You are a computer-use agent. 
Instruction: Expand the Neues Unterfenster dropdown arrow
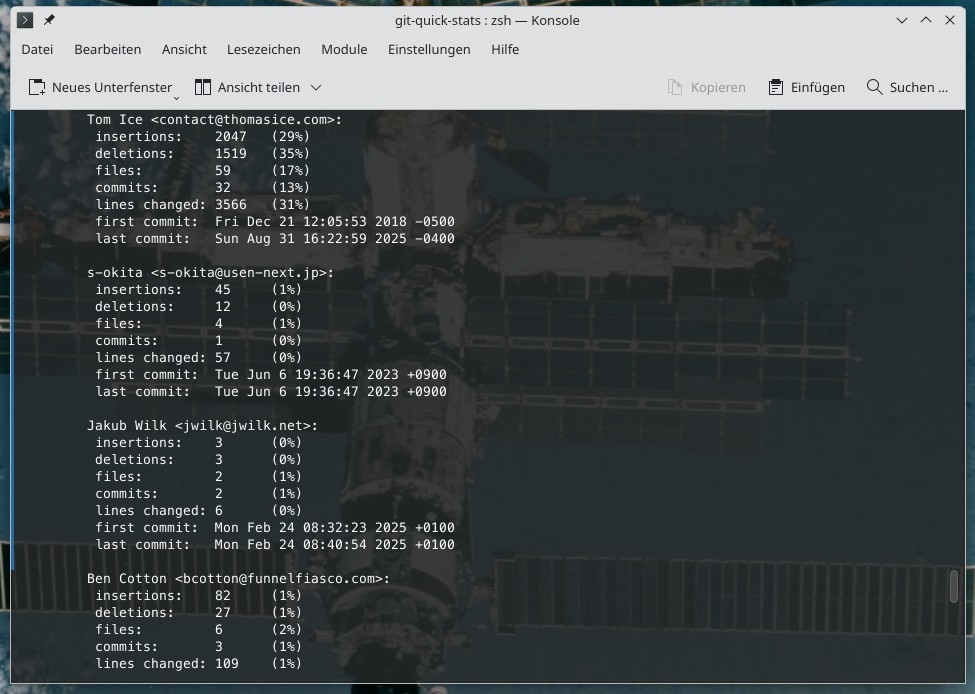[176, 97]
